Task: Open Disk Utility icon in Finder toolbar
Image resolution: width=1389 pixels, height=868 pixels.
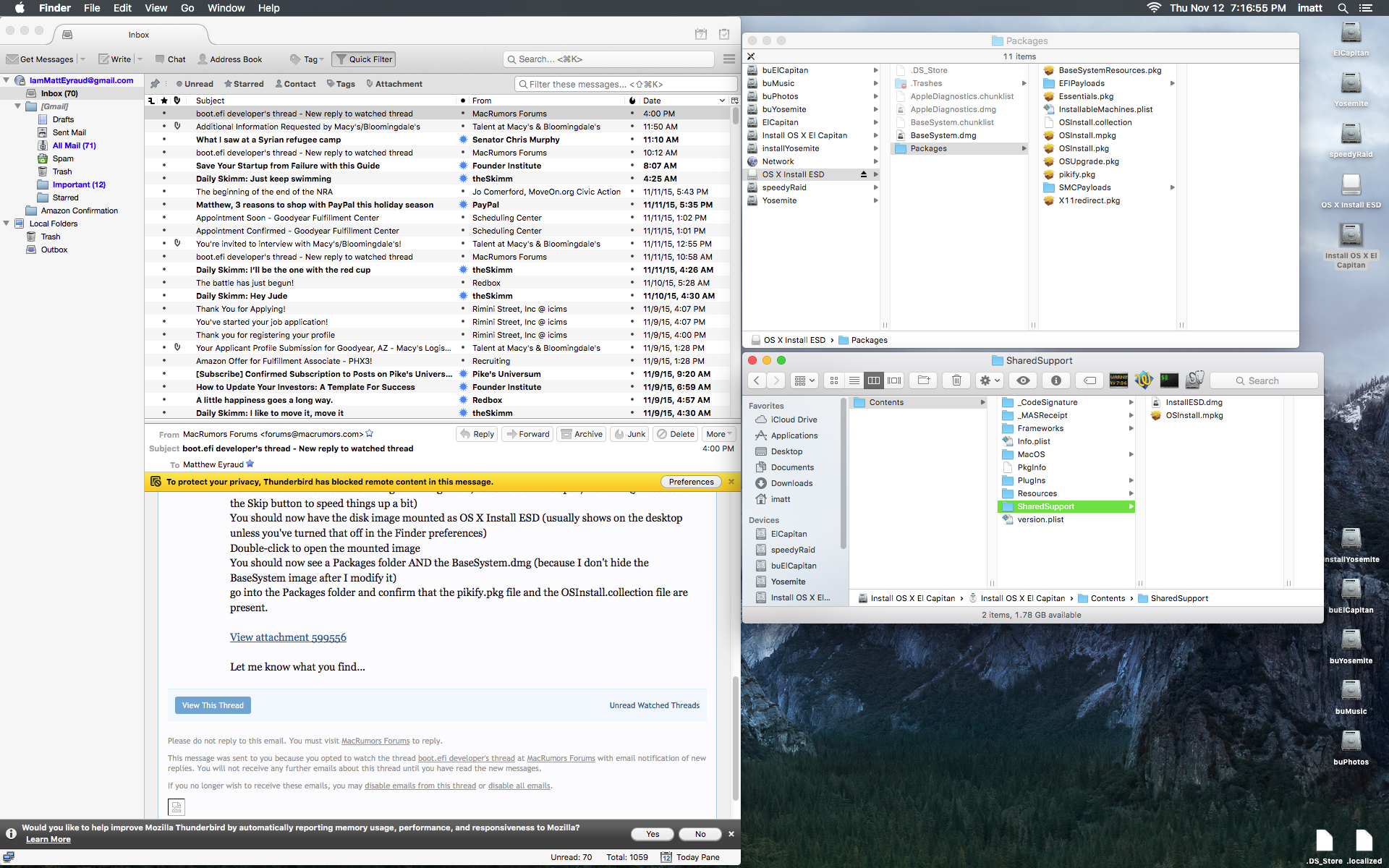Action: (x=1195, y=380)
